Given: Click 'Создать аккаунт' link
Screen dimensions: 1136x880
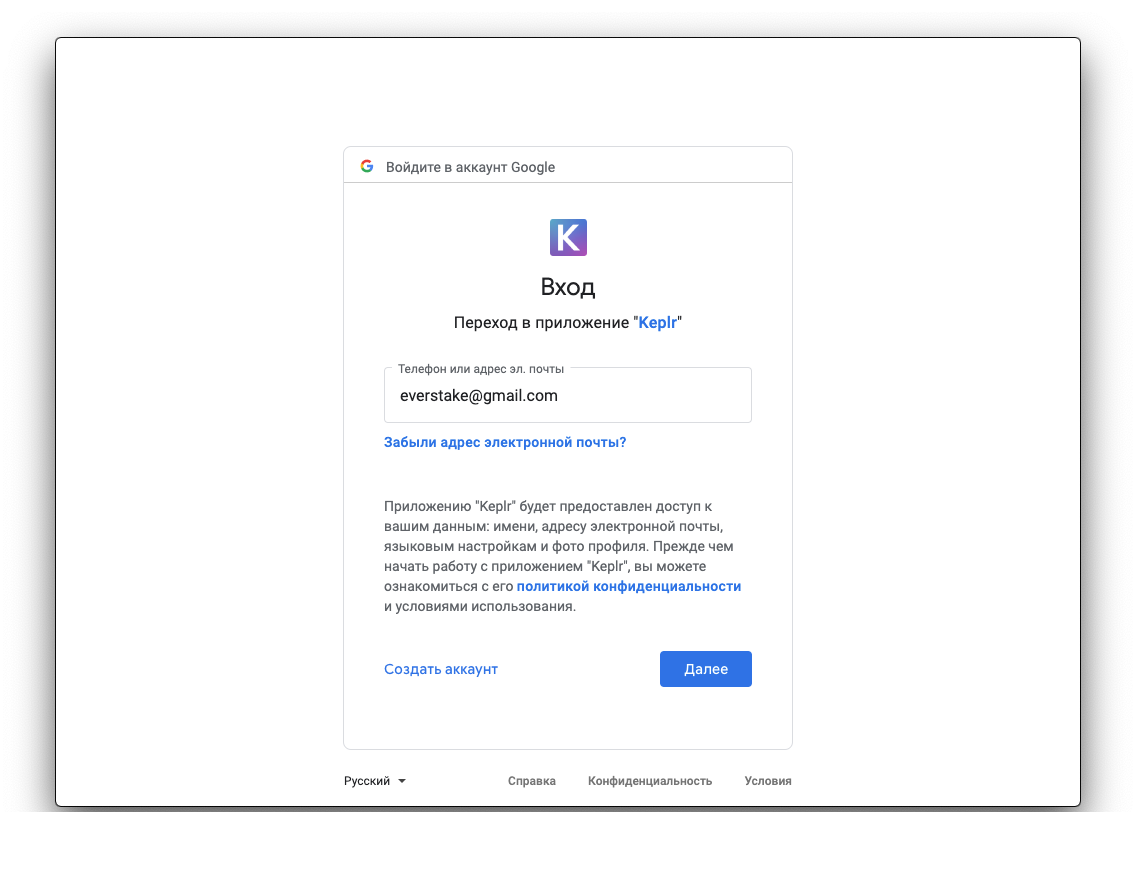Looking at the screenshot, I should 441,669.
